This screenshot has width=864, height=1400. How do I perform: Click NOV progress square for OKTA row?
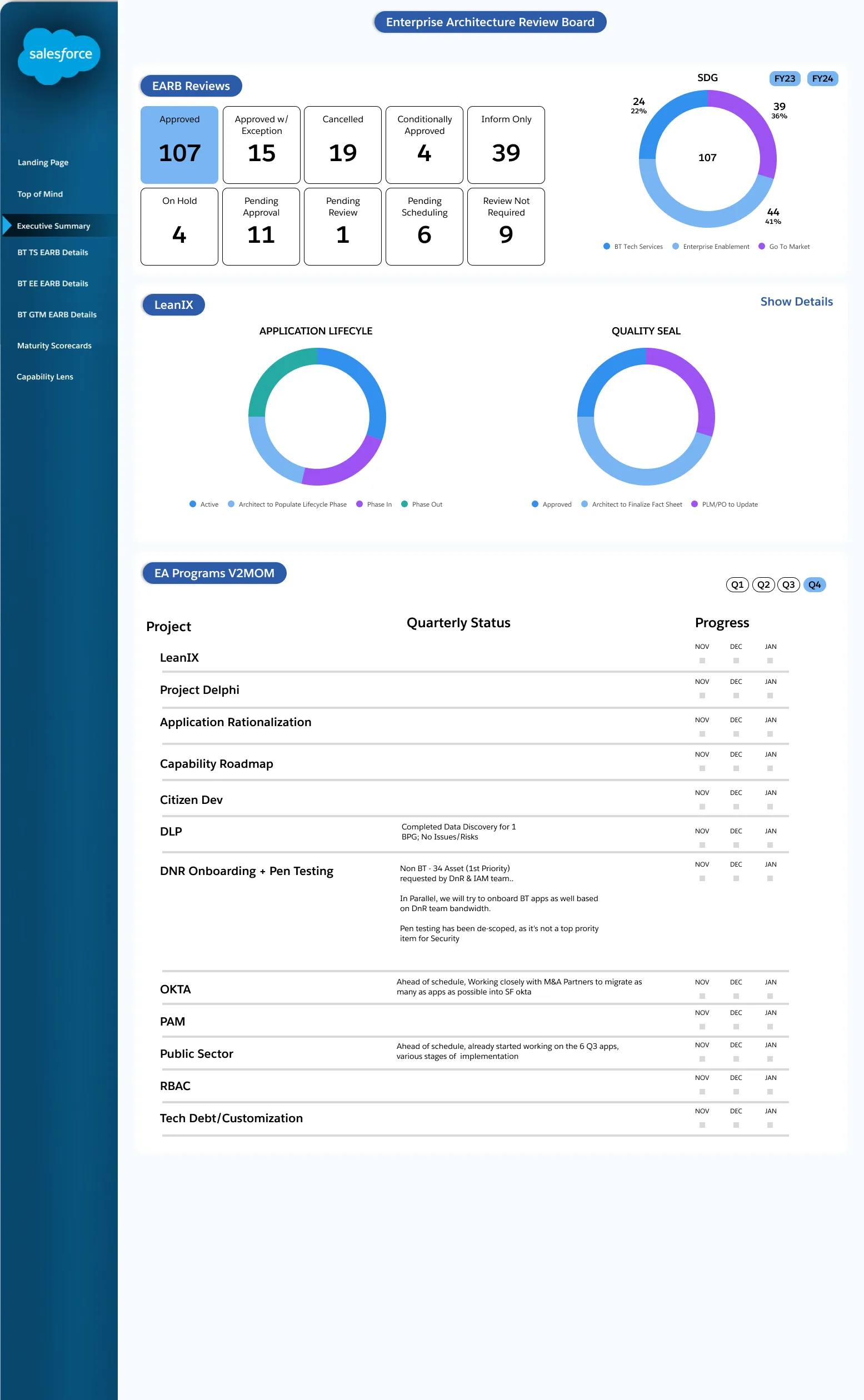tap(702, 996)
